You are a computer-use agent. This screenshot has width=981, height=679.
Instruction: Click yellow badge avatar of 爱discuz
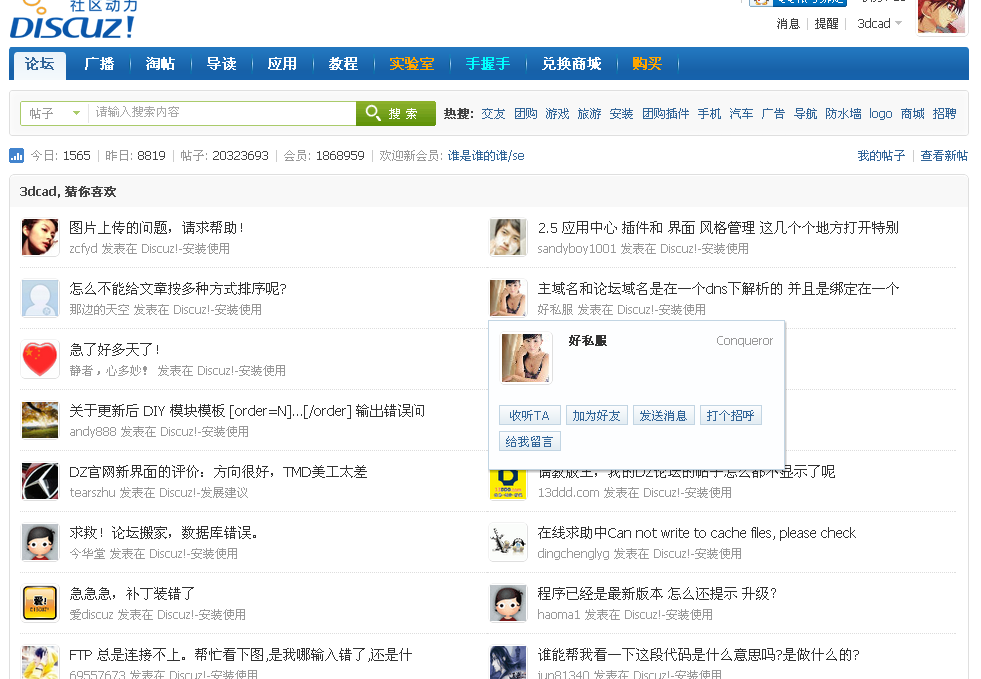40,603
